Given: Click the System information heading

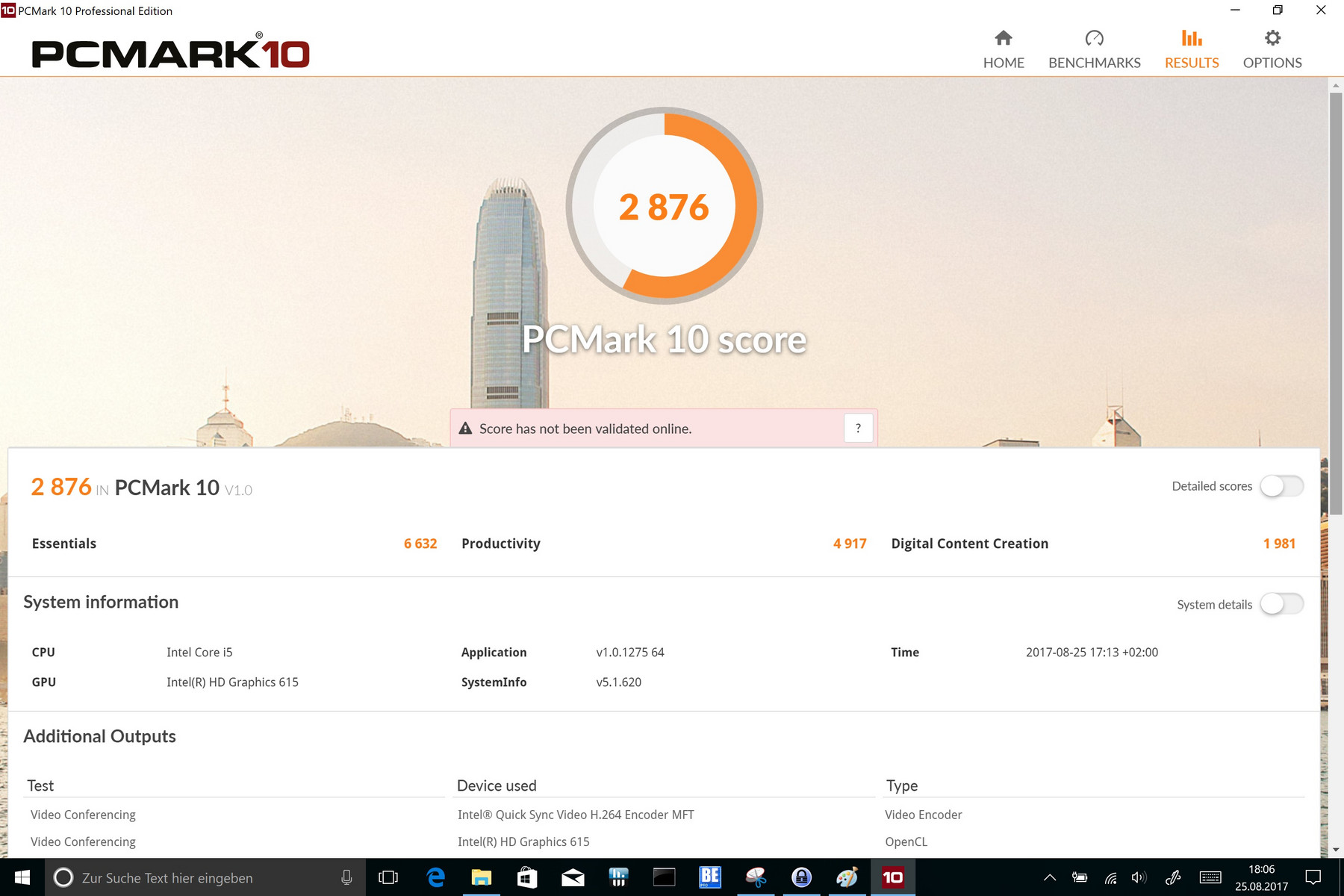Looking at the screenshot, I should 101,602.
